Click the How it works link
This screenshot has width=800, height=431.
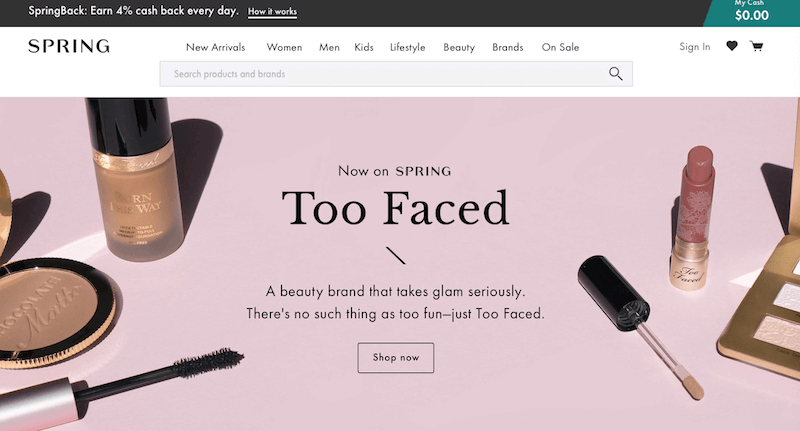tap(272, 12)
